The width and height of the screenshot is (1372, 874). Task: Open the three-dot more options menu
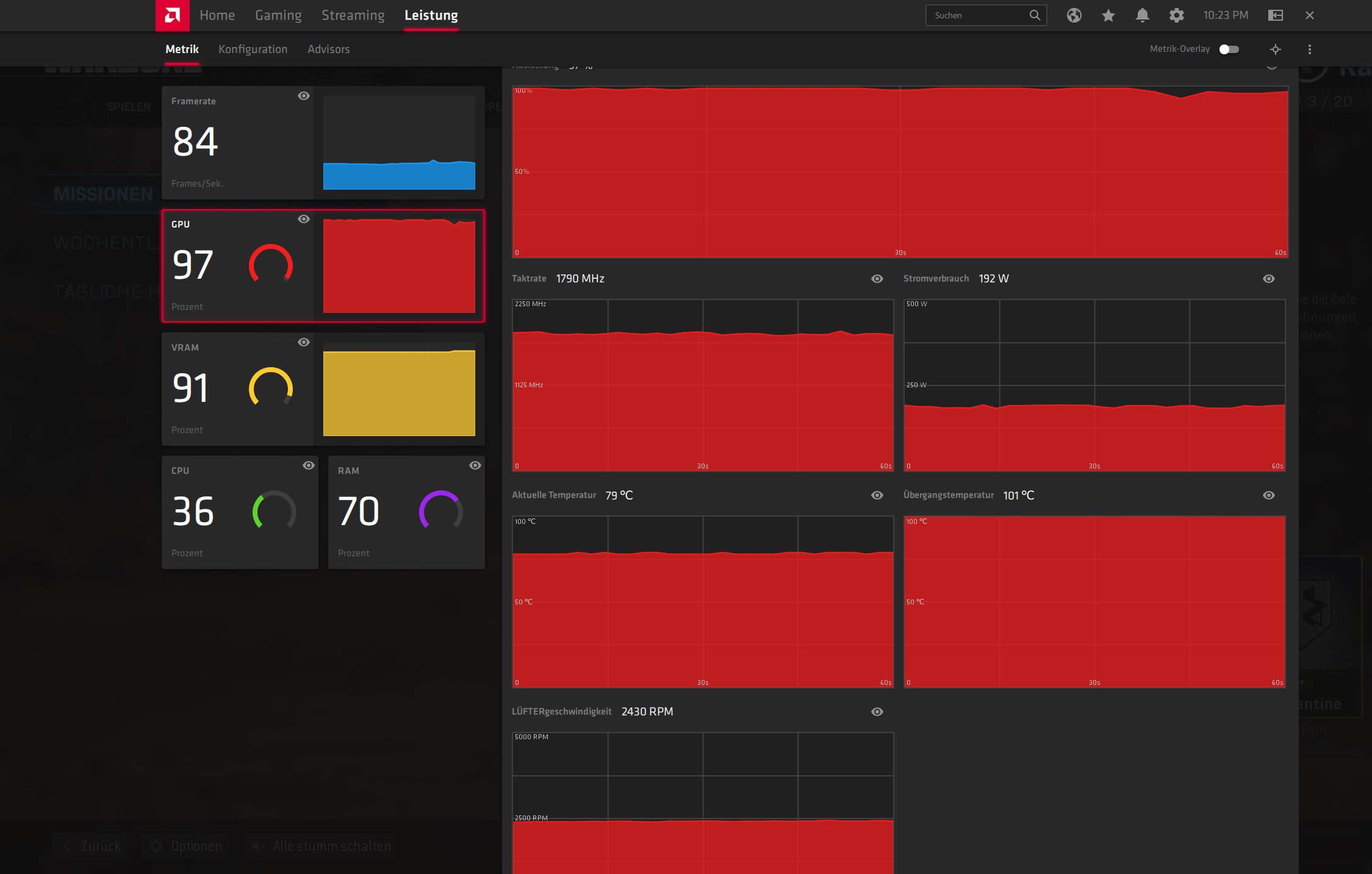[x=1309, y=49]
